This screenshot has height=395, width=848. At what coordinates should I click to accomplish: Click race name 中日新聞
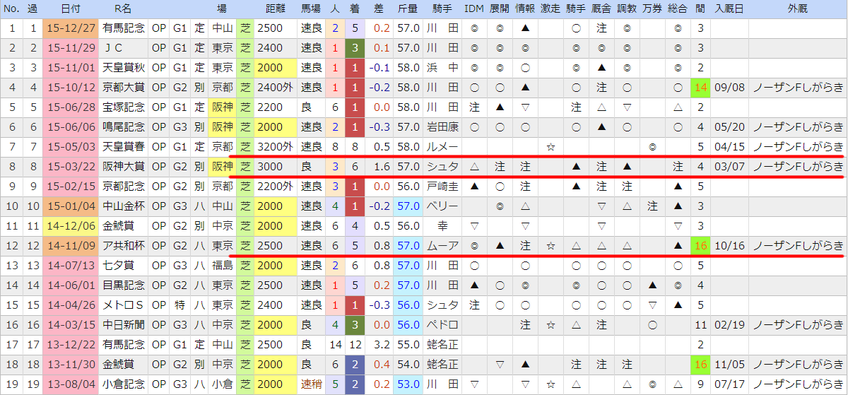click(x=123, y=325)
